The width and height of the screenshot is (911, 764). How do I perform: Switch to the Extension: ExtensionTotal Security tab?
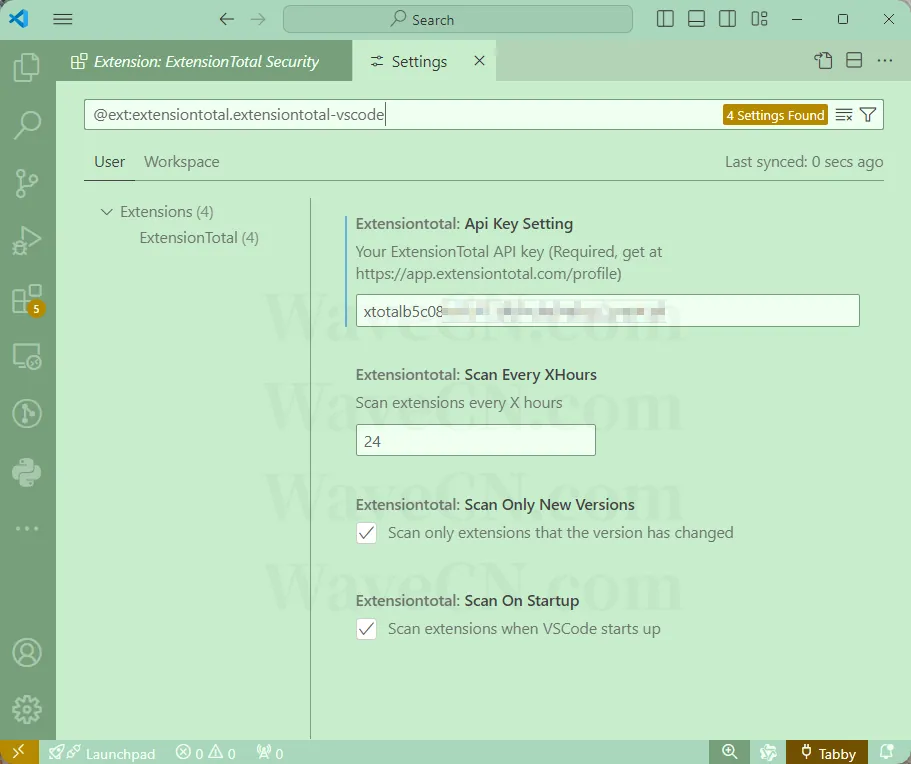tap(205, 61)
